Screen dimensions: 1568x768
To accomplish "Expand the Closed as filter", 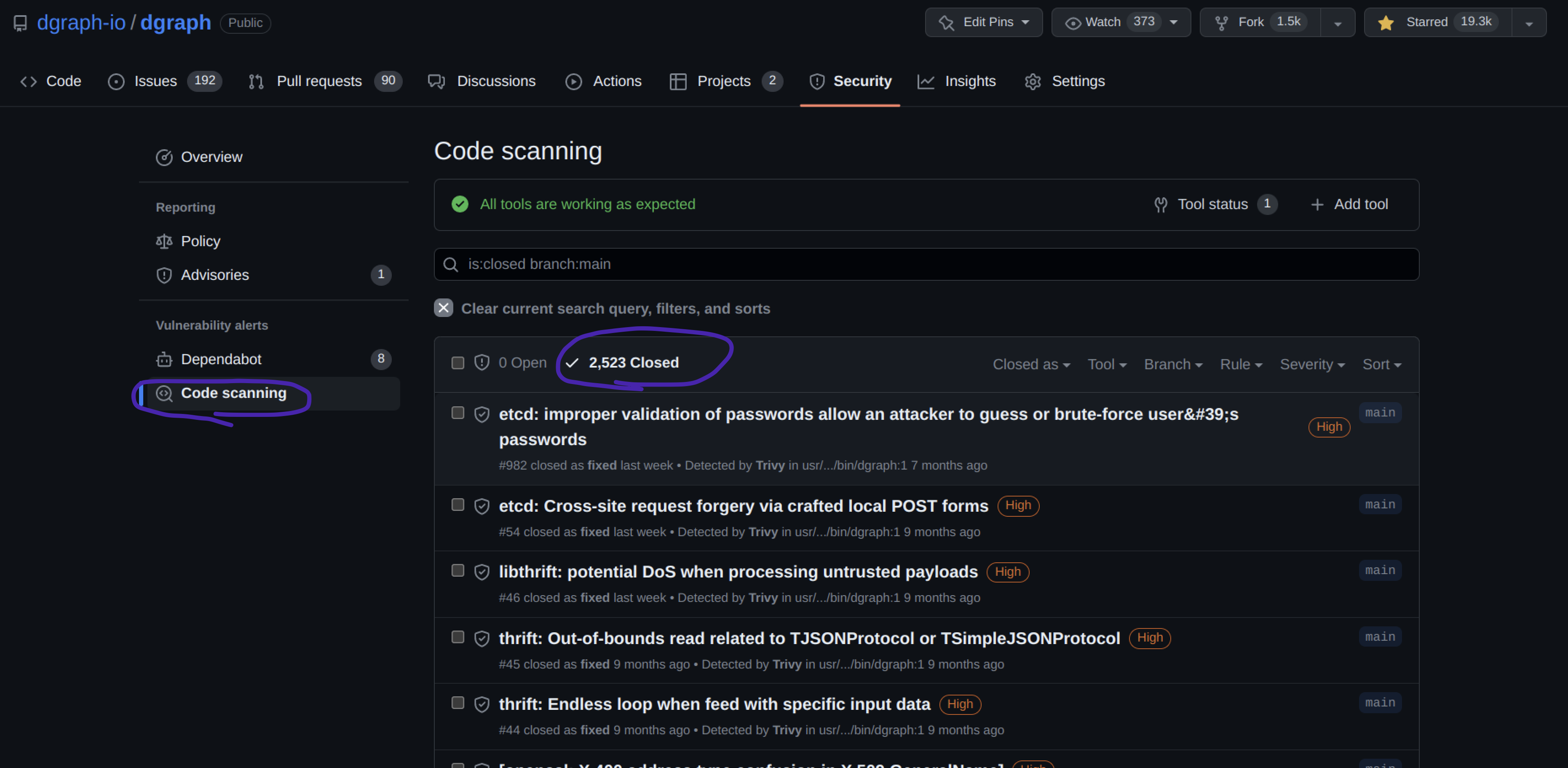I will point(1031,365).
